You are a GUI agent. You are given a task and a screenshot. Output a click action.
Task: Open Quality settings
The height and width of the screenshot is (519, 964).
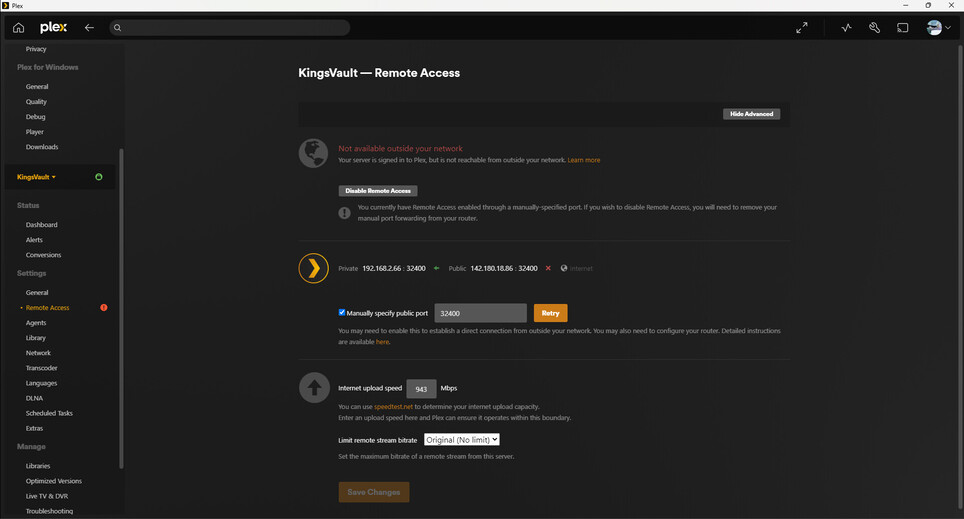(x=36, y=101)
